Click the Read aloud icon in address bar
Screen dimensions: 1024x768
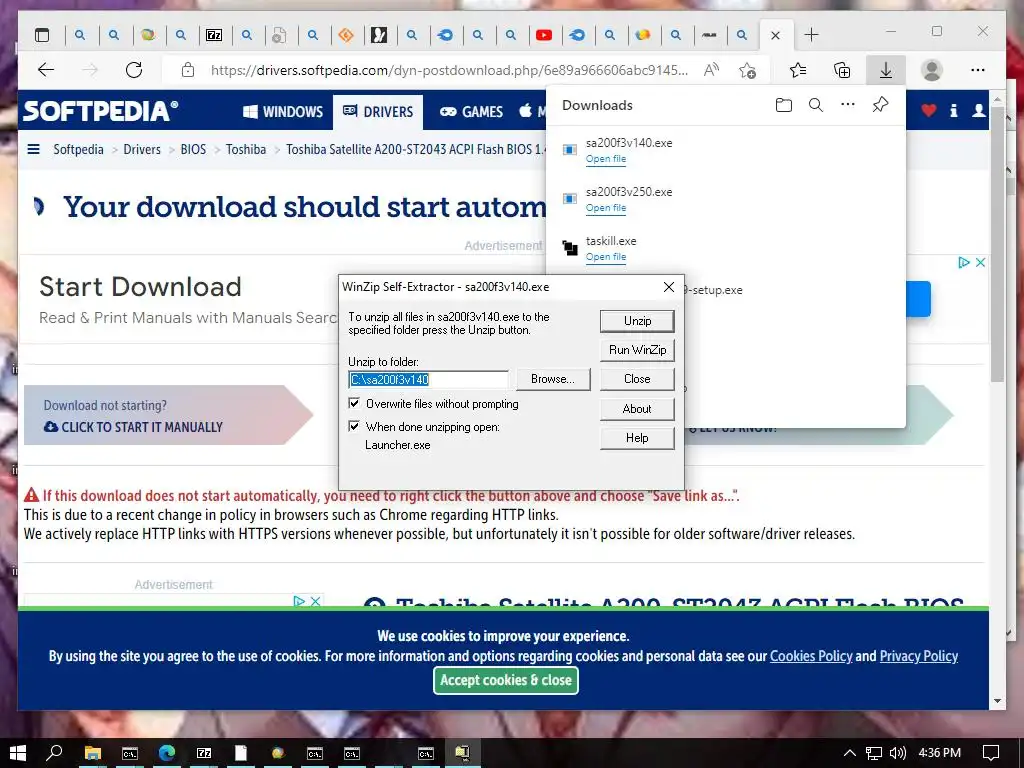711,70
